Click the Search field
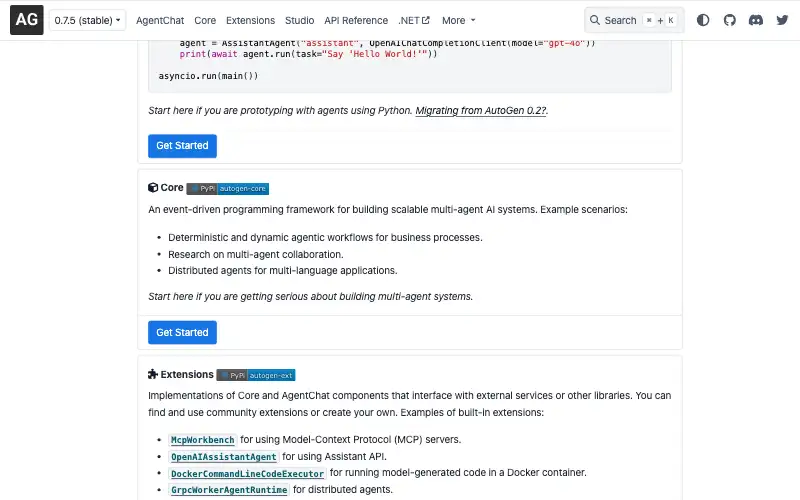The image size is (800, 500). click(x=634, y=20)
